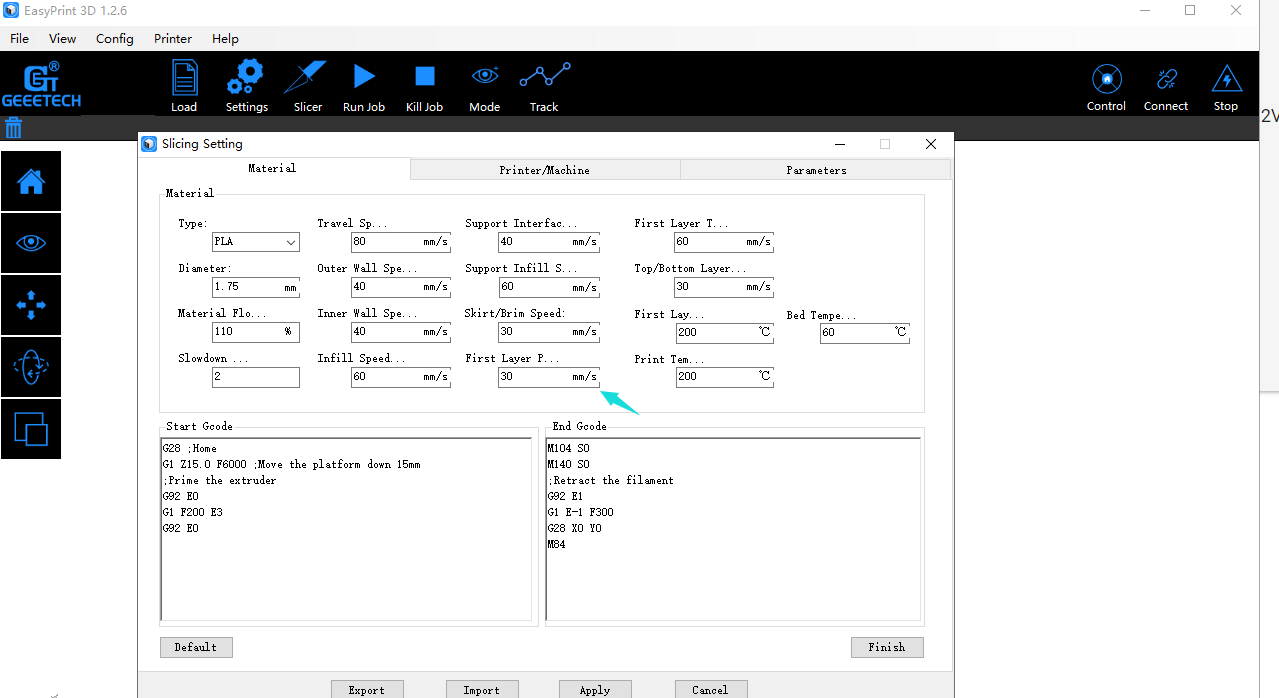The image size is (1279, 698).
Task: Close the Slicing Setting dialog
Action: 931,144
